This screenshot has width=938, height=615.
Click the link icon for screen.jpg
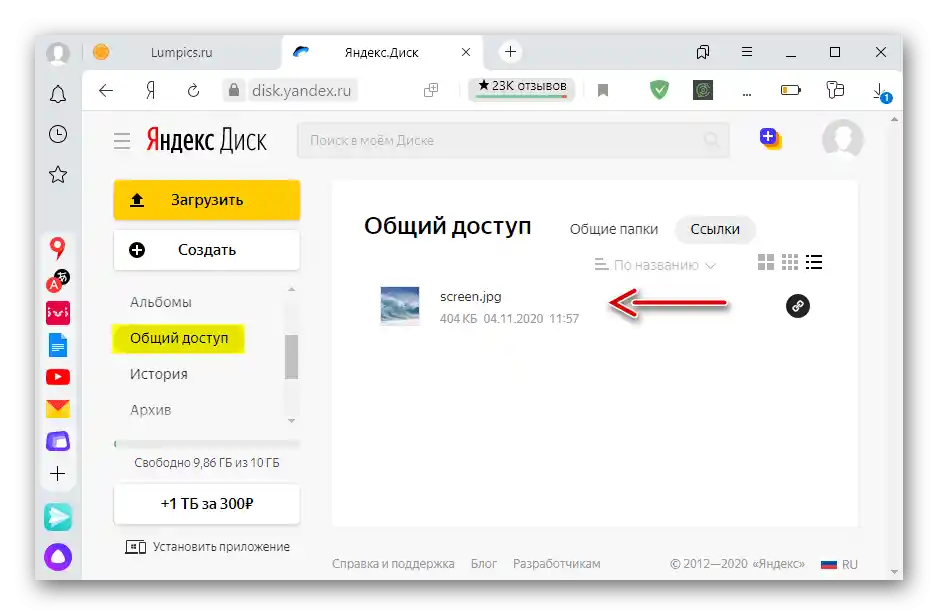pyautogui.click(x=797, y=306)
